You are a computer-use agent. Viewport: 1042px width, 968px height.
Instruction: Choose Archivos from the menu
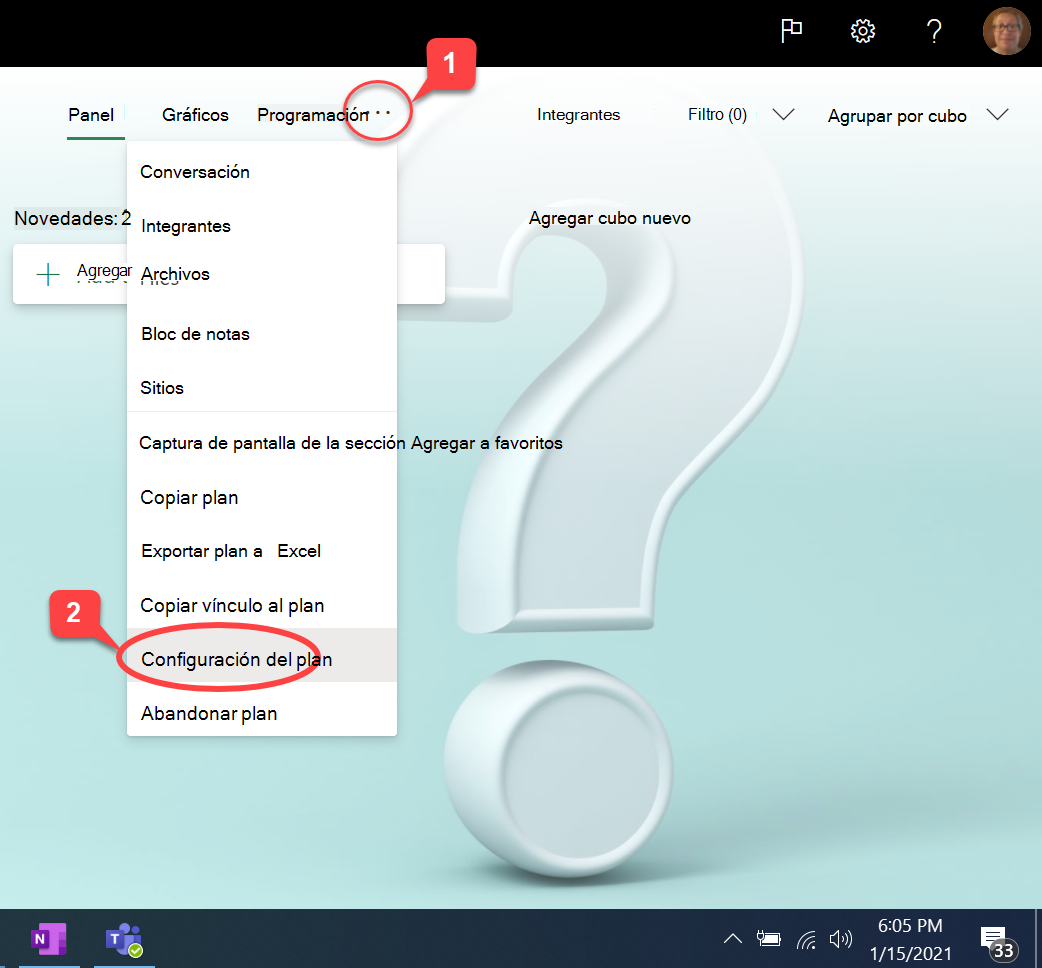click(x=262, y=274)
